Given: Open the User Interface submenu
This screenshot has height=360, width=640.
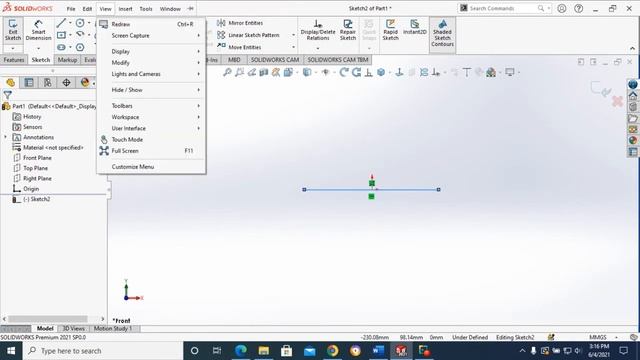Looking at the screenshot, I should [151, 128].
